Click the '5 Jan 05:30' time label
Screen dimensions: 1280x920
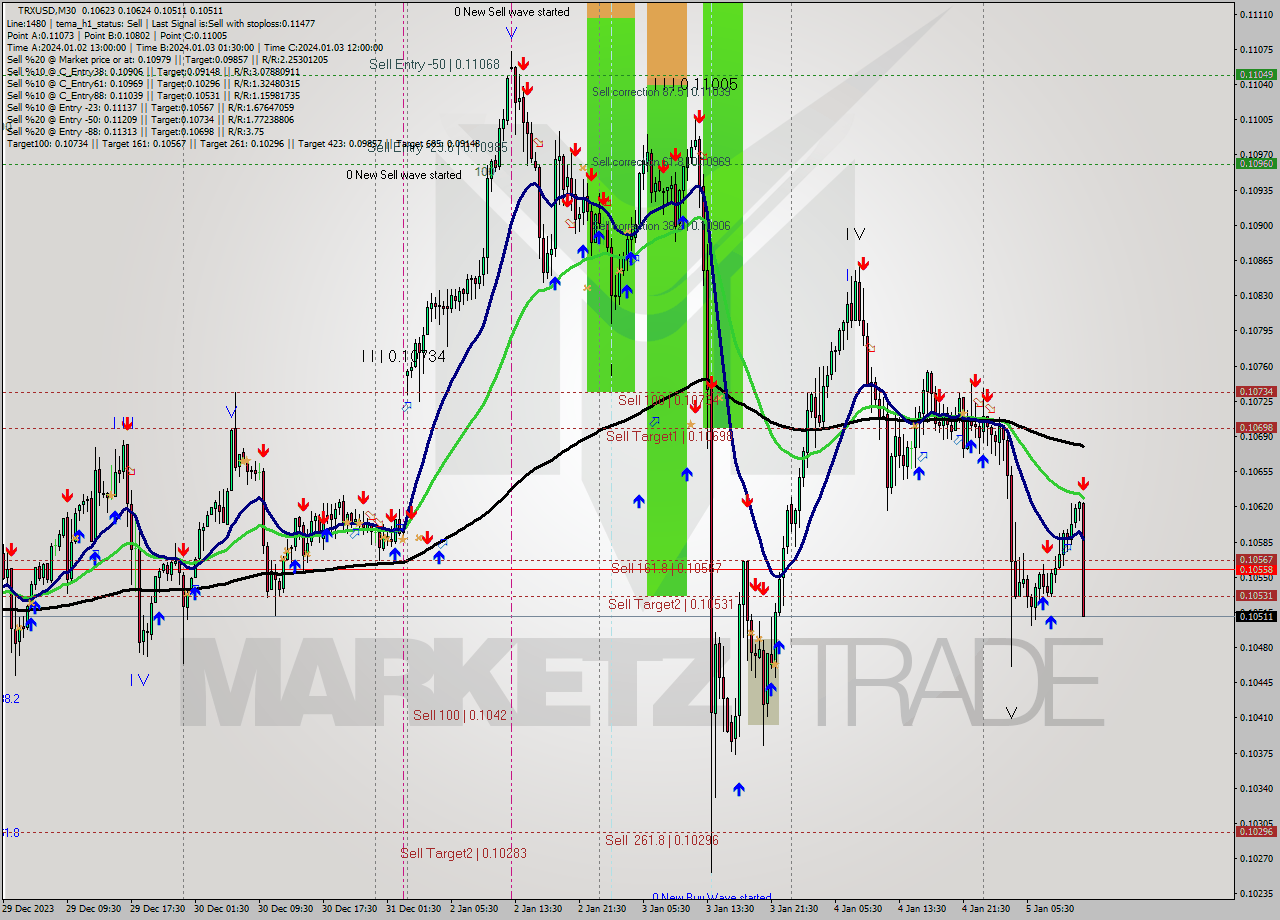pos(1050,909)
